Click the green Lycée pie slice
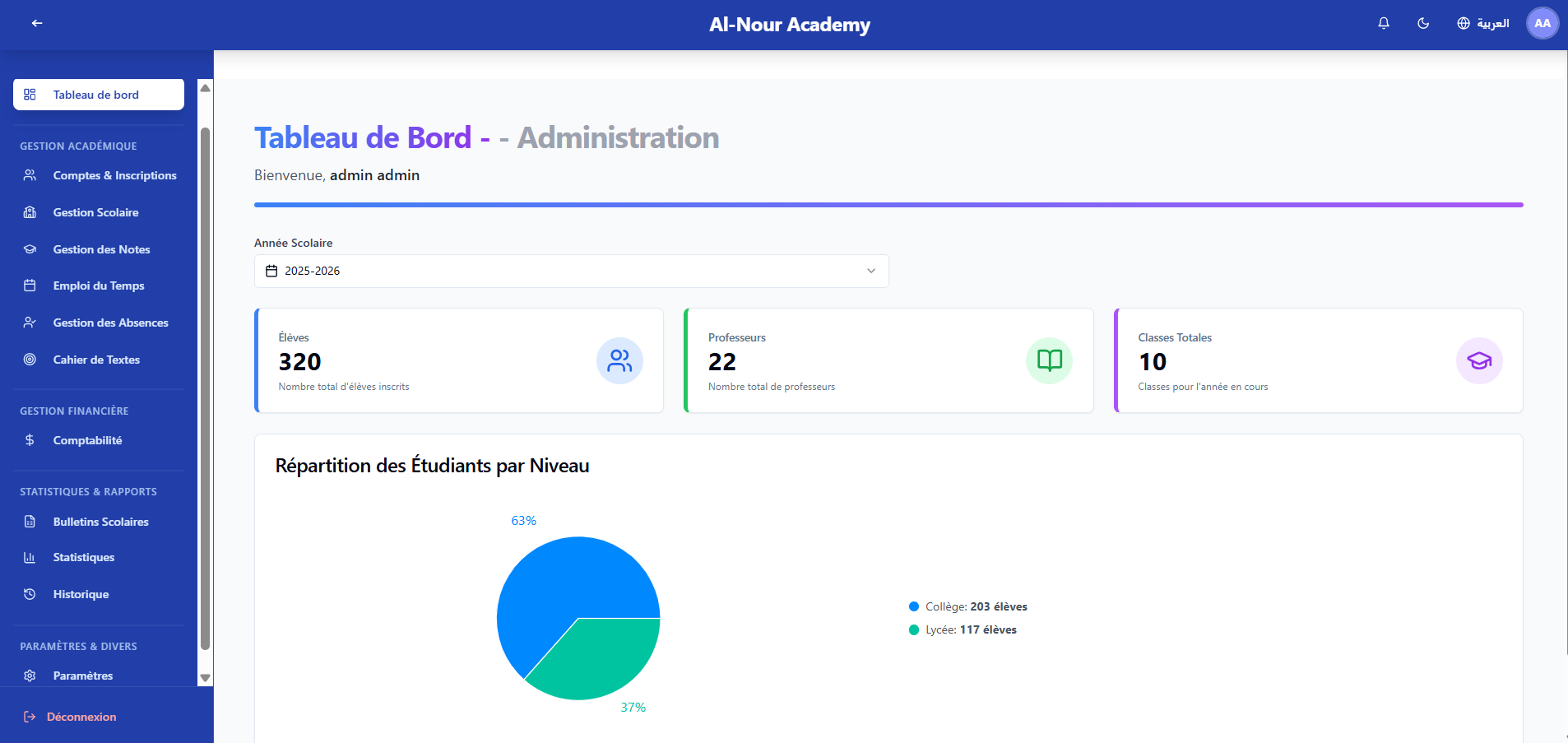Screen dimensions: 1568x743 pyautogui.click(x=601, y=658)
